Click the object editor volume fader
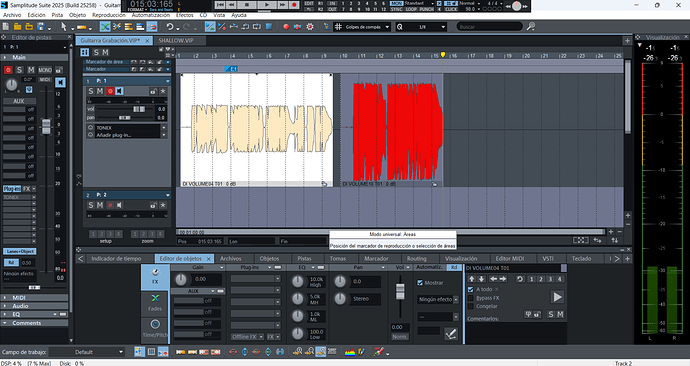The image size is (690, 366). [x=400, y=291]
